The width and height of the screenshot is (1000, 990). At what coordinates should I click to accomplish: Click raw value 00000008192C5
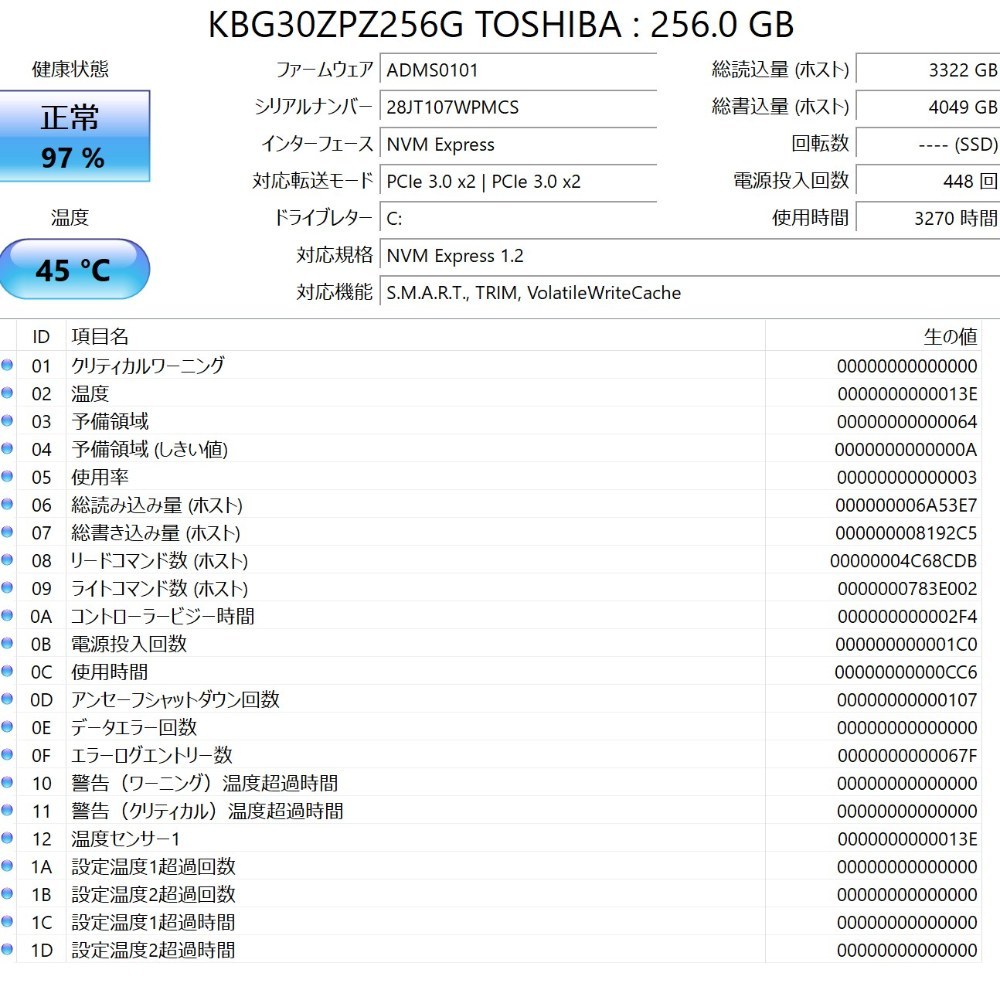coord(906,533)
